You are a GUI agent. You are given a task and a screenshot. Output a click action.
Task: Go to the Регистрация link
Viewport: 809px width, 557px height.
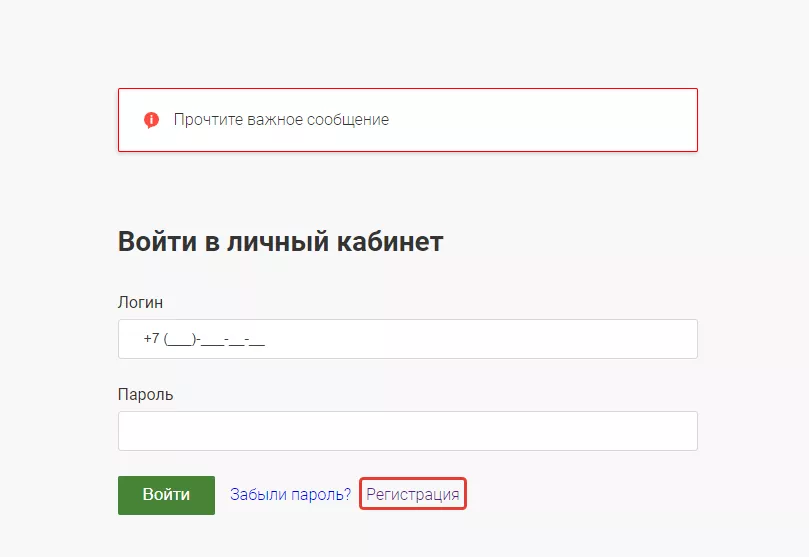point(413,494)
